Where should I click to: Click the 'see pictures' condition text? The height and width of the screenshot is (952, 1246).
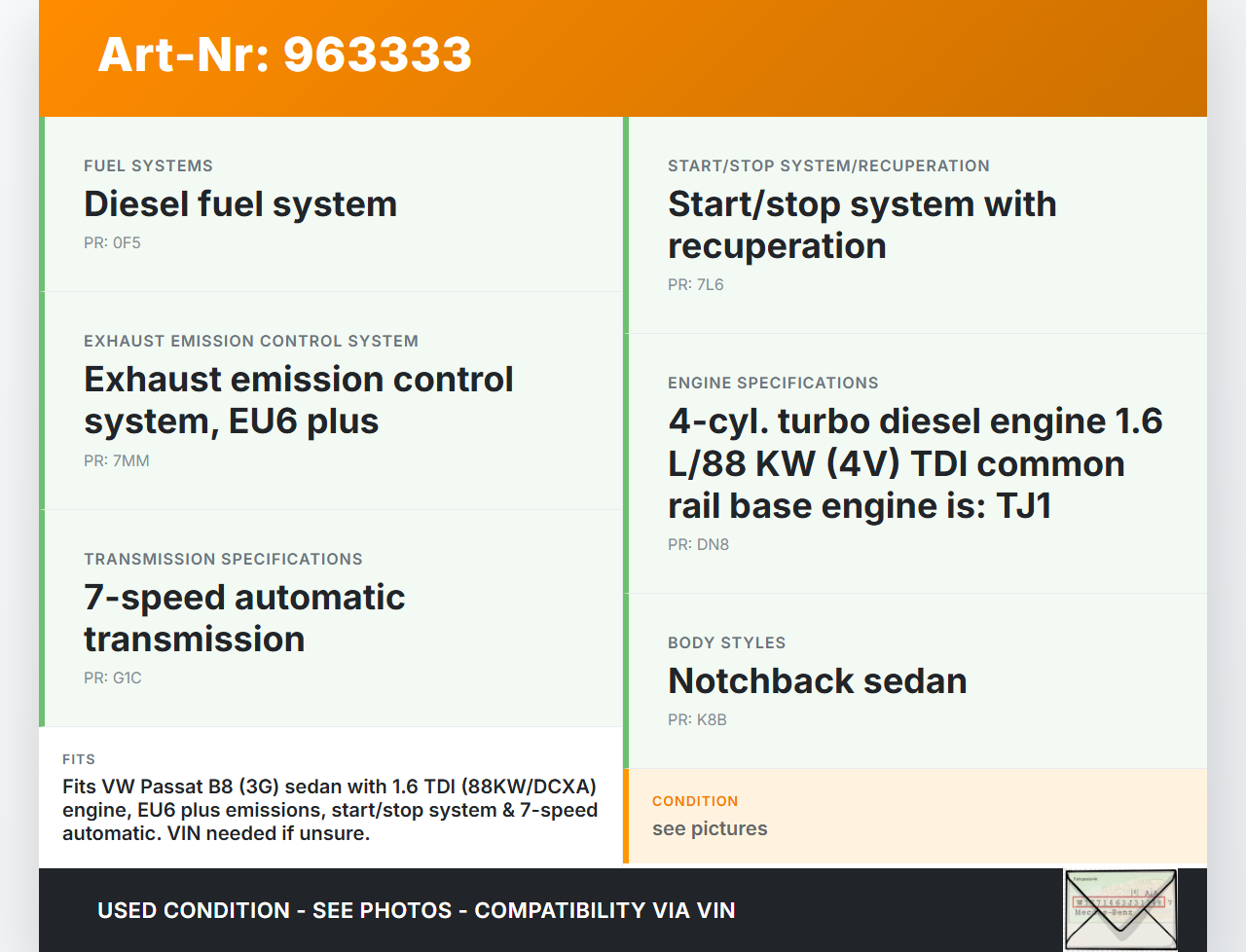[x=710, y=829]
